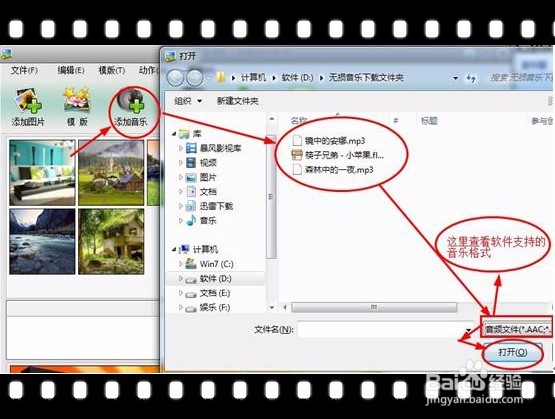Open the 音频文件 file type dropdown
This screenshot has width=555, height=419.
click(x=517, y=329)
